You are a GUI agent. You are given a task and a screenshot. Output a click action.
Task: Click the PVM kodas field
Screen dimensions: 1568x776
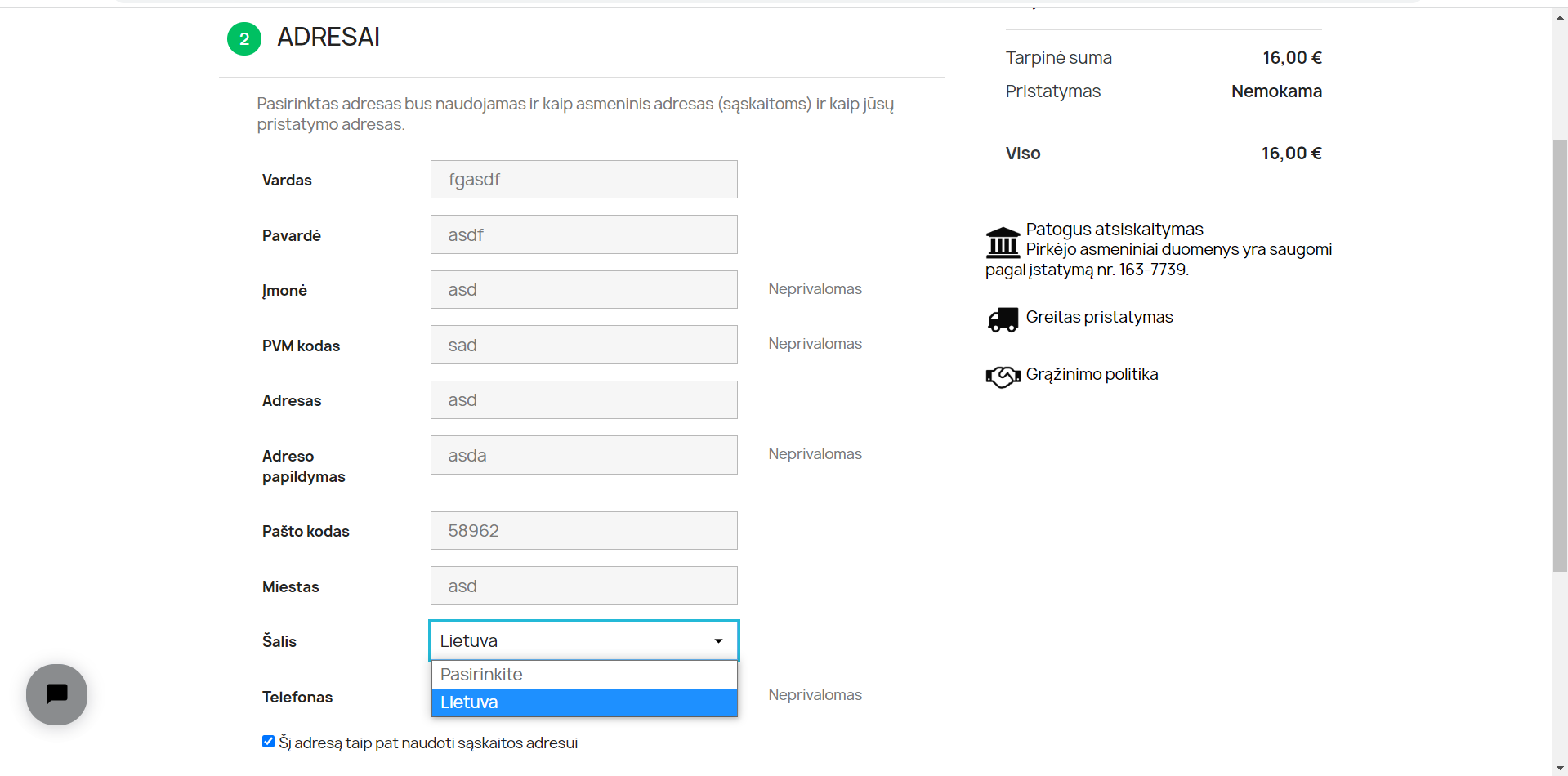[584, 345]
